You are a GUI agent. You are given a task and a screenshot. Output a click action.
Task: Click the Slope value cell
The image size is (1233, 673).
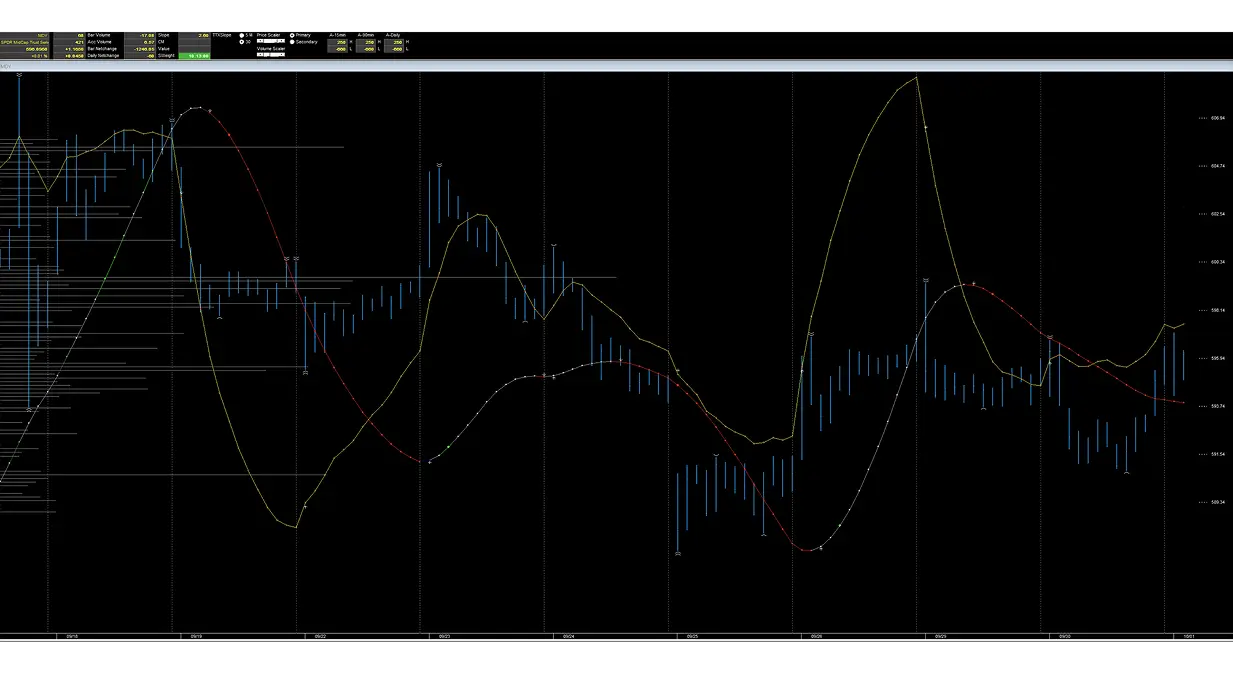tap(195, 35)
